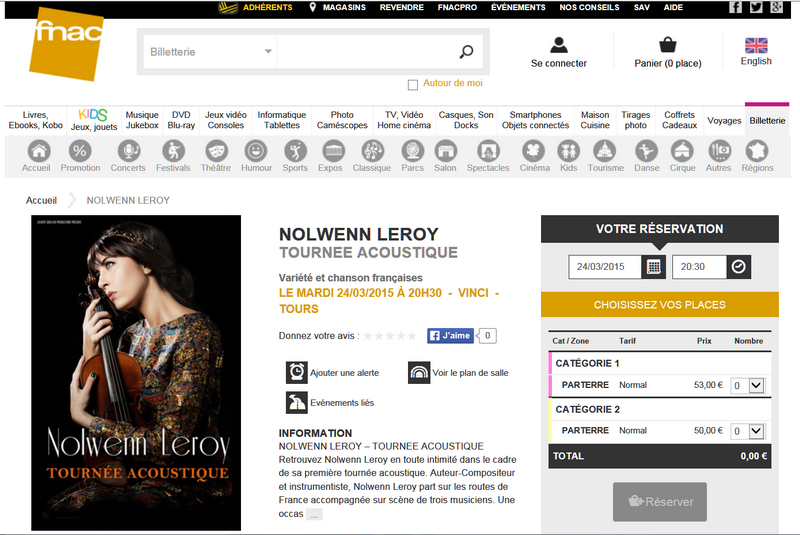The image size is (800, 535).
Task: Open the Classique music notes icon
Action: coord(372,151)
